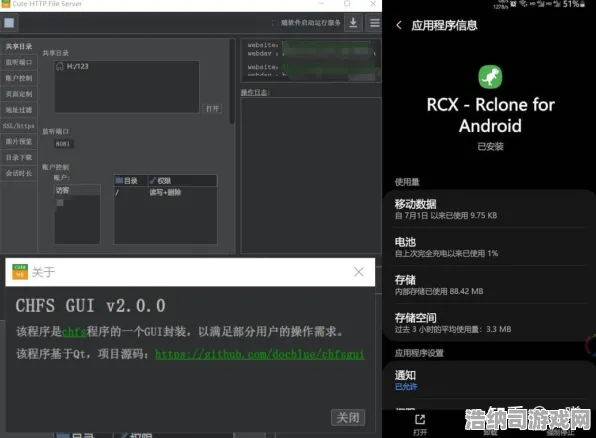Go back from 应用程序信息 screen

click(399, 25)
